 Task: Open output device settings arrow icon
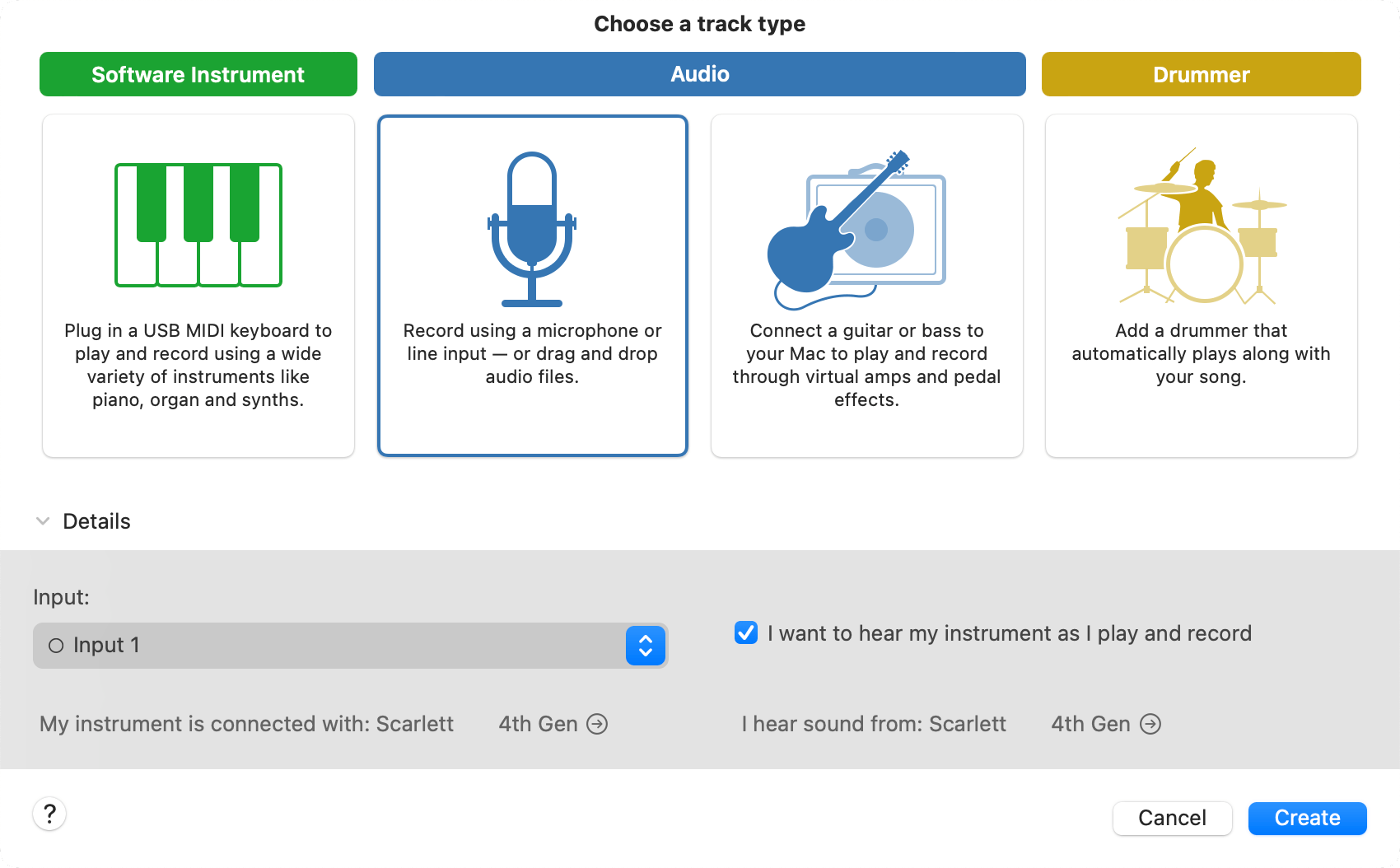pyautogui.click(x=1150, y=724)
